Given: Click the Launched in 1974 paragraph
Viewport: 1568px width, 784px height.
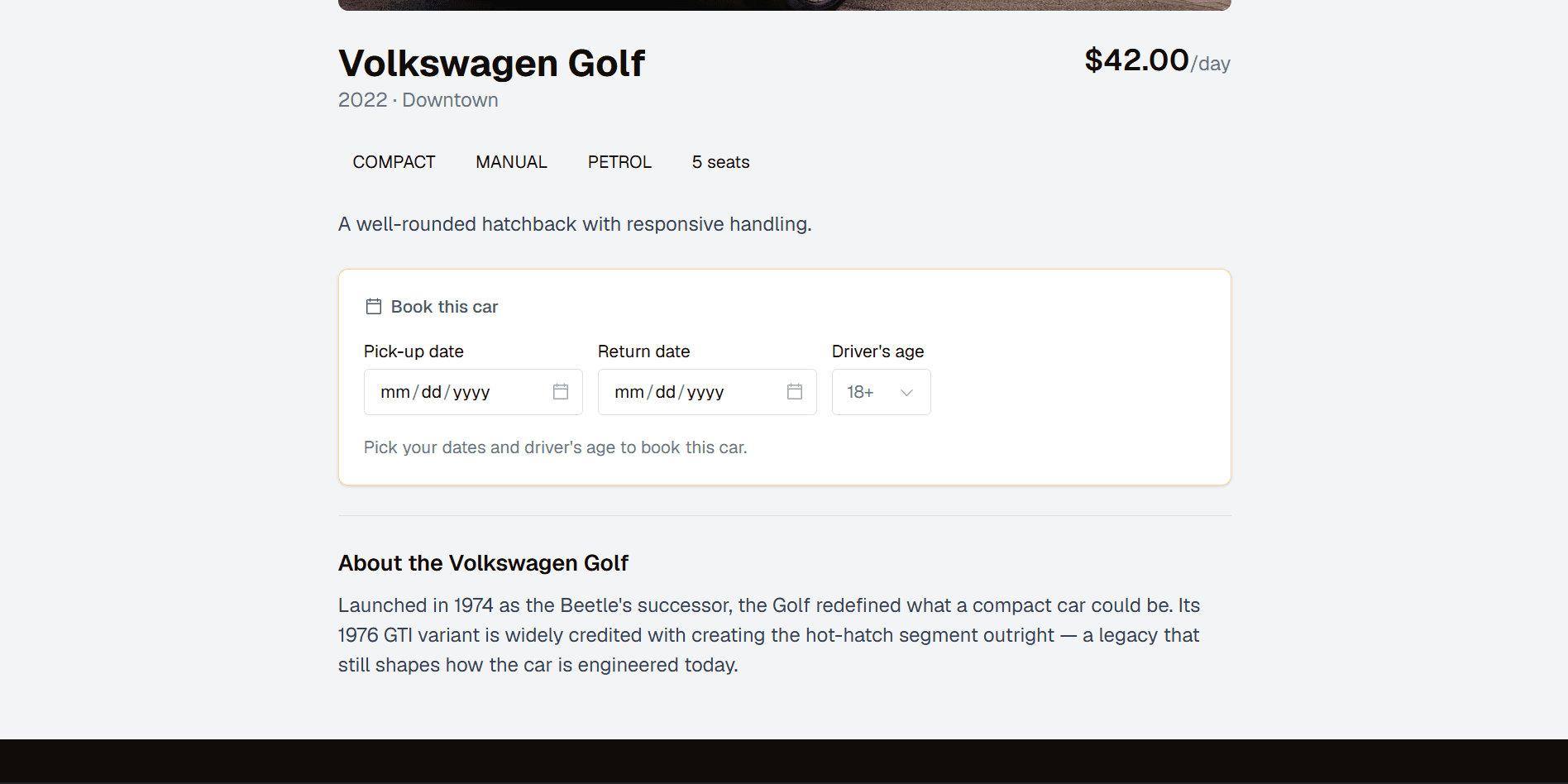Looking at the screenshot, I should click(769, 635).
